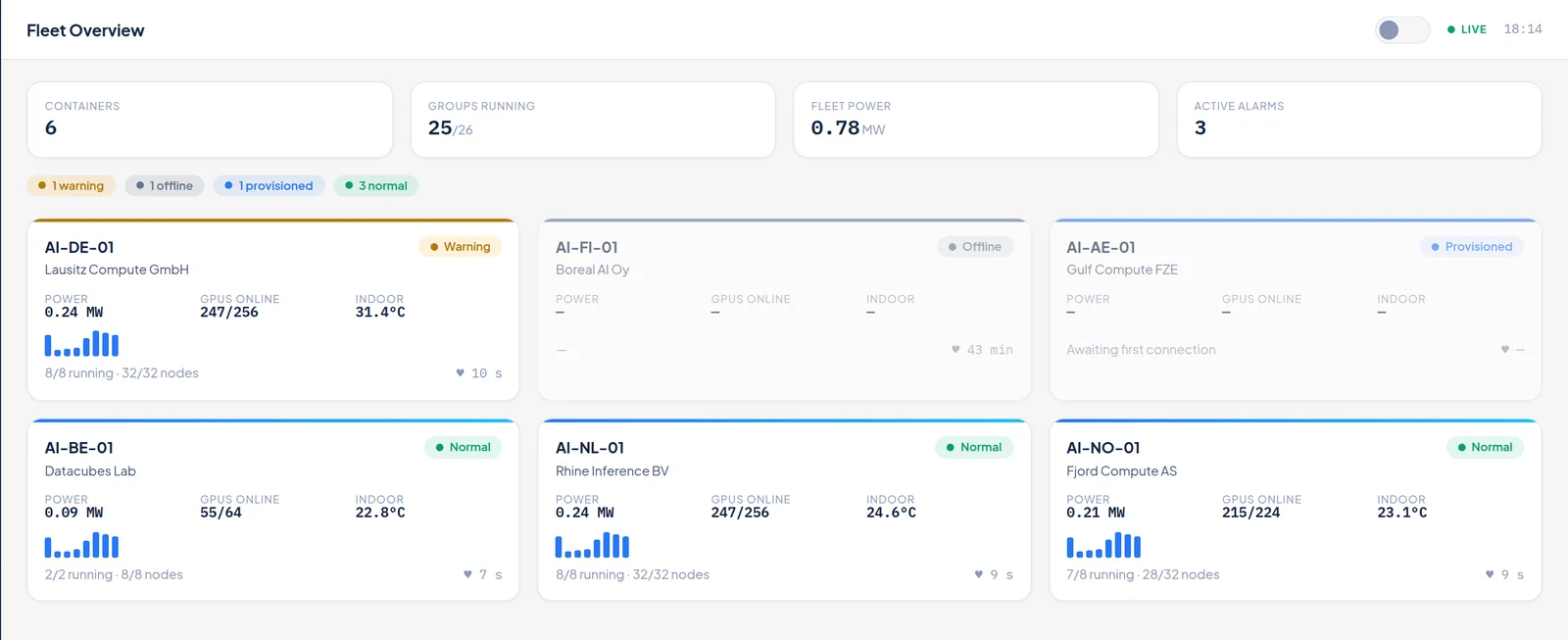
Task: Select the 3 normal filter chip
Action: point(376,185)
